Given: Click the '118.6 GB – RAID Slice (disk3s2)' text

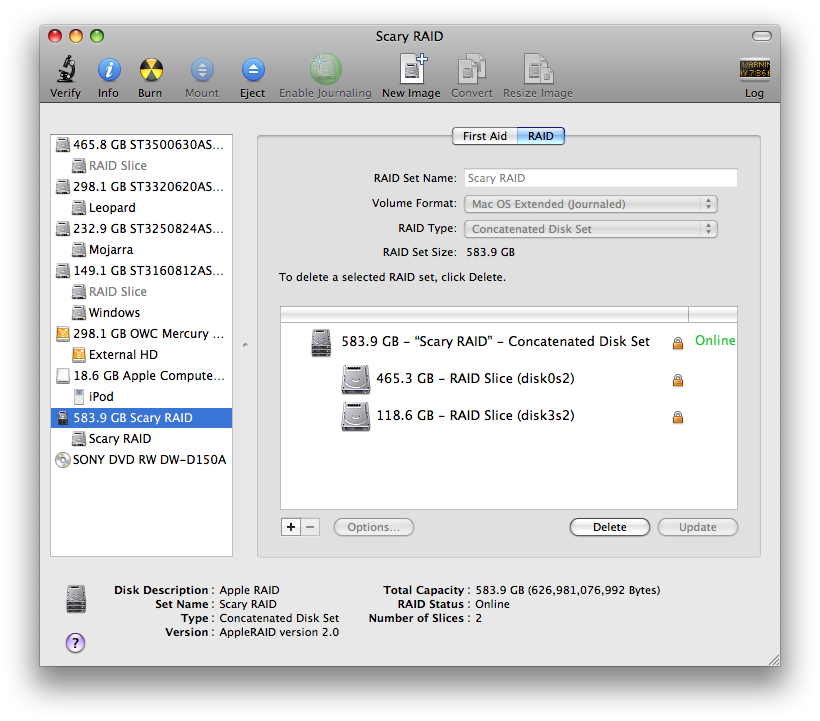Looking at the screenshot, I should [x=475, y=415].
